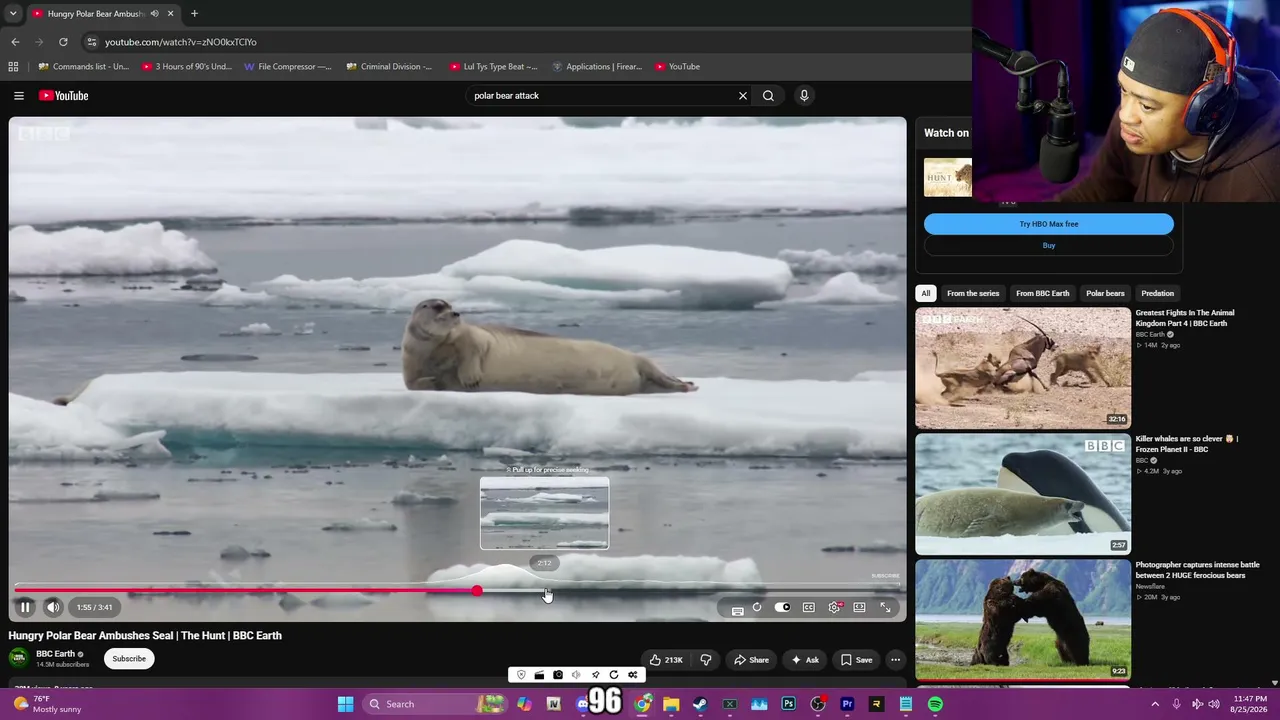
Task: Mute the tab via its audio icon
Action: point(154,14)
